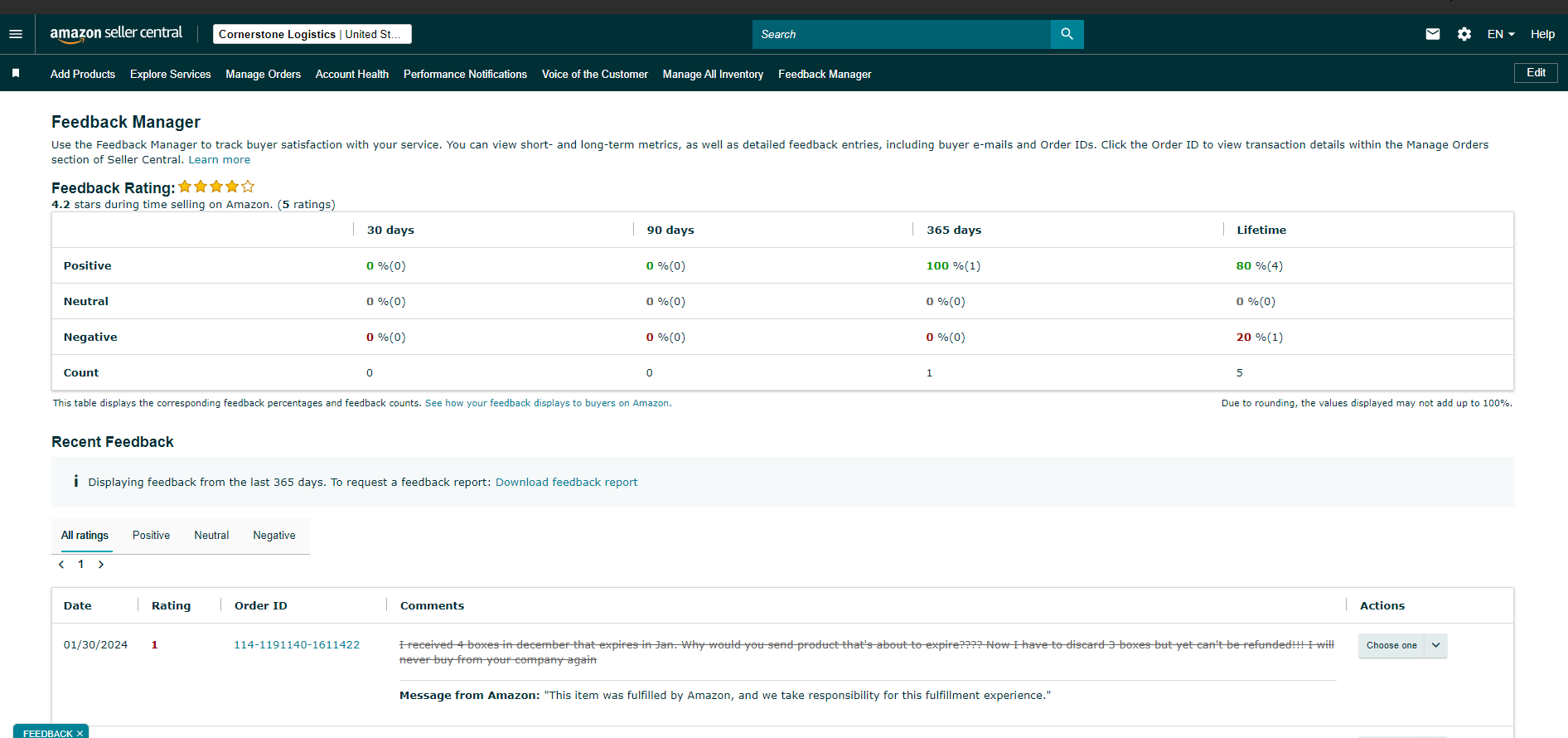Click the Date column header
Screen dimensions: 1568x738
tap(78, 606)
